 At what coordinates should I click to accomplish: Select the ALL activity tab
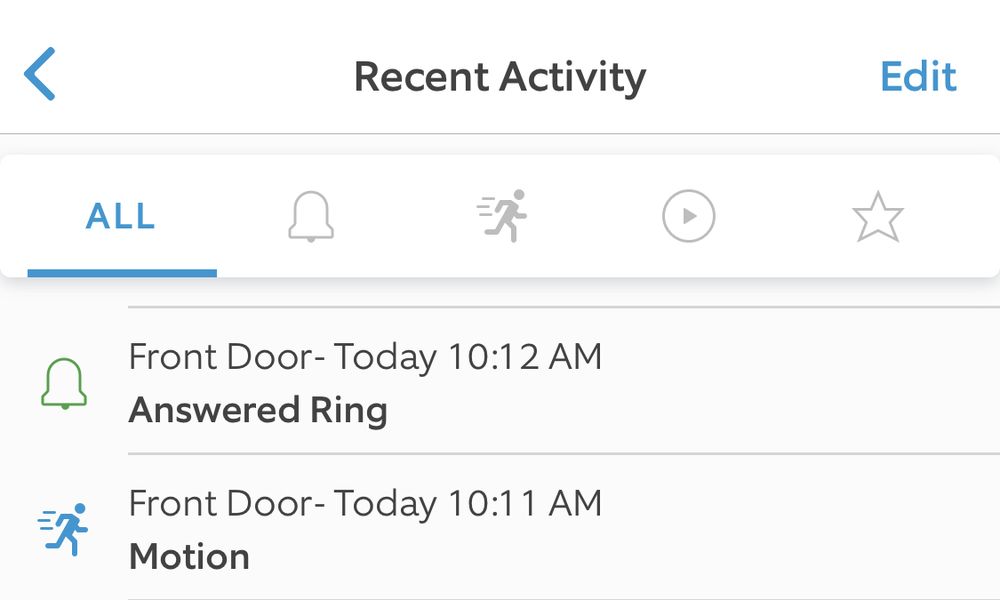click(121, 216)
